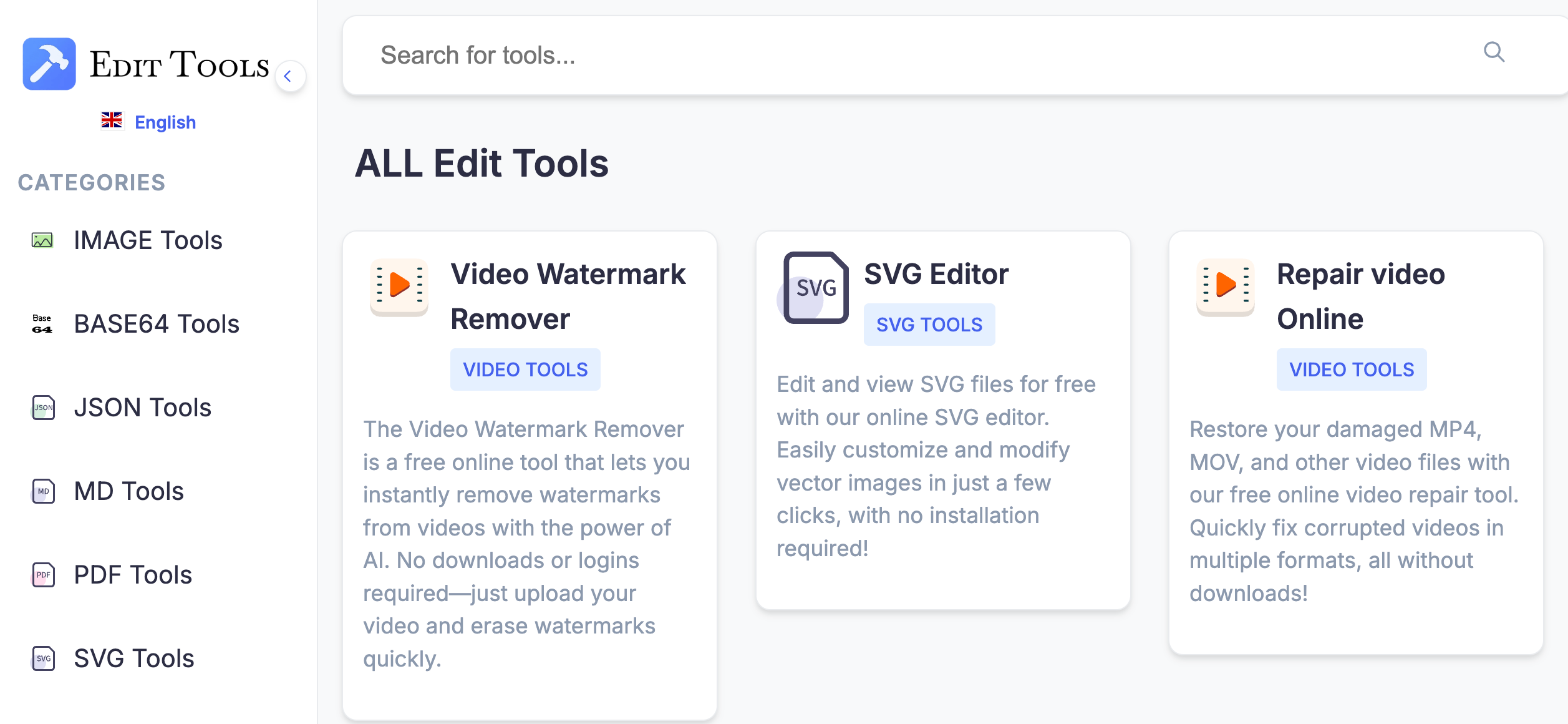Click the IMAGE Tools picture icon
This screenshot has width=1568, height=724.
pyautogui.click(x=42, y=240)
